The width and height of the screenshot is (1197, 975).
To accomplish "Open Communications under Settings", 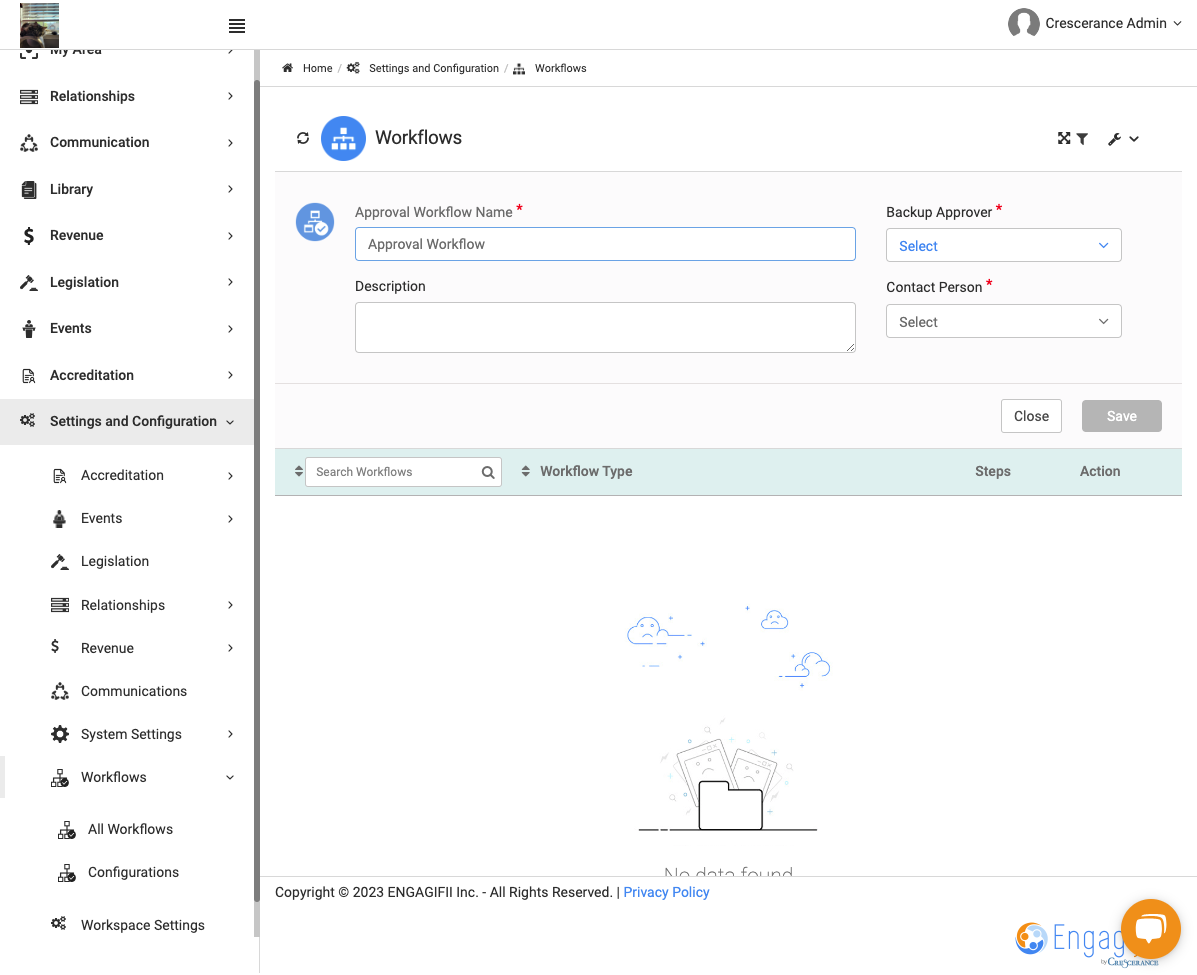I will (134, 691).
